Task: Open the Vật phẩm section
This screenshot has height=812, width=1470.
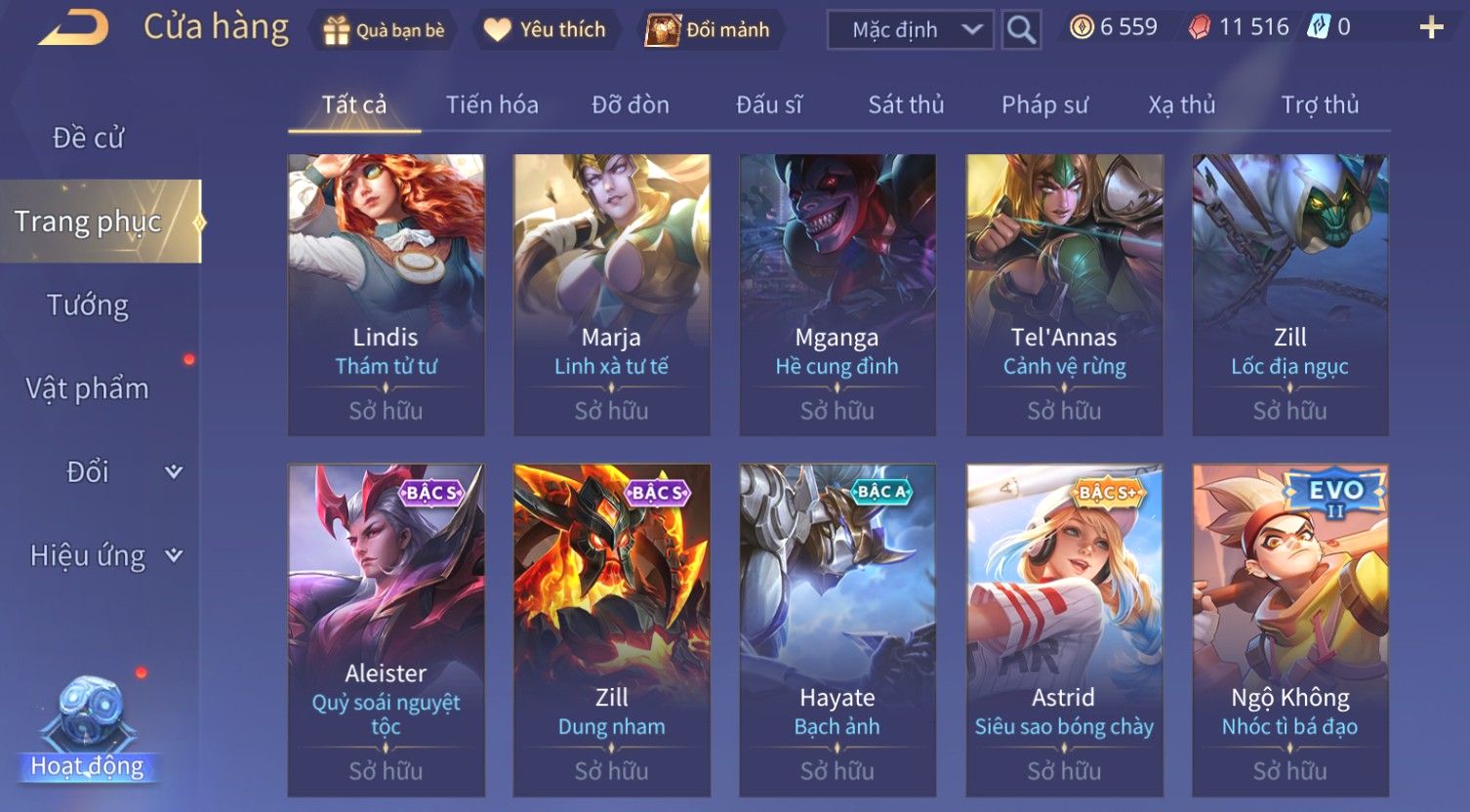Action: click(88, 388)
